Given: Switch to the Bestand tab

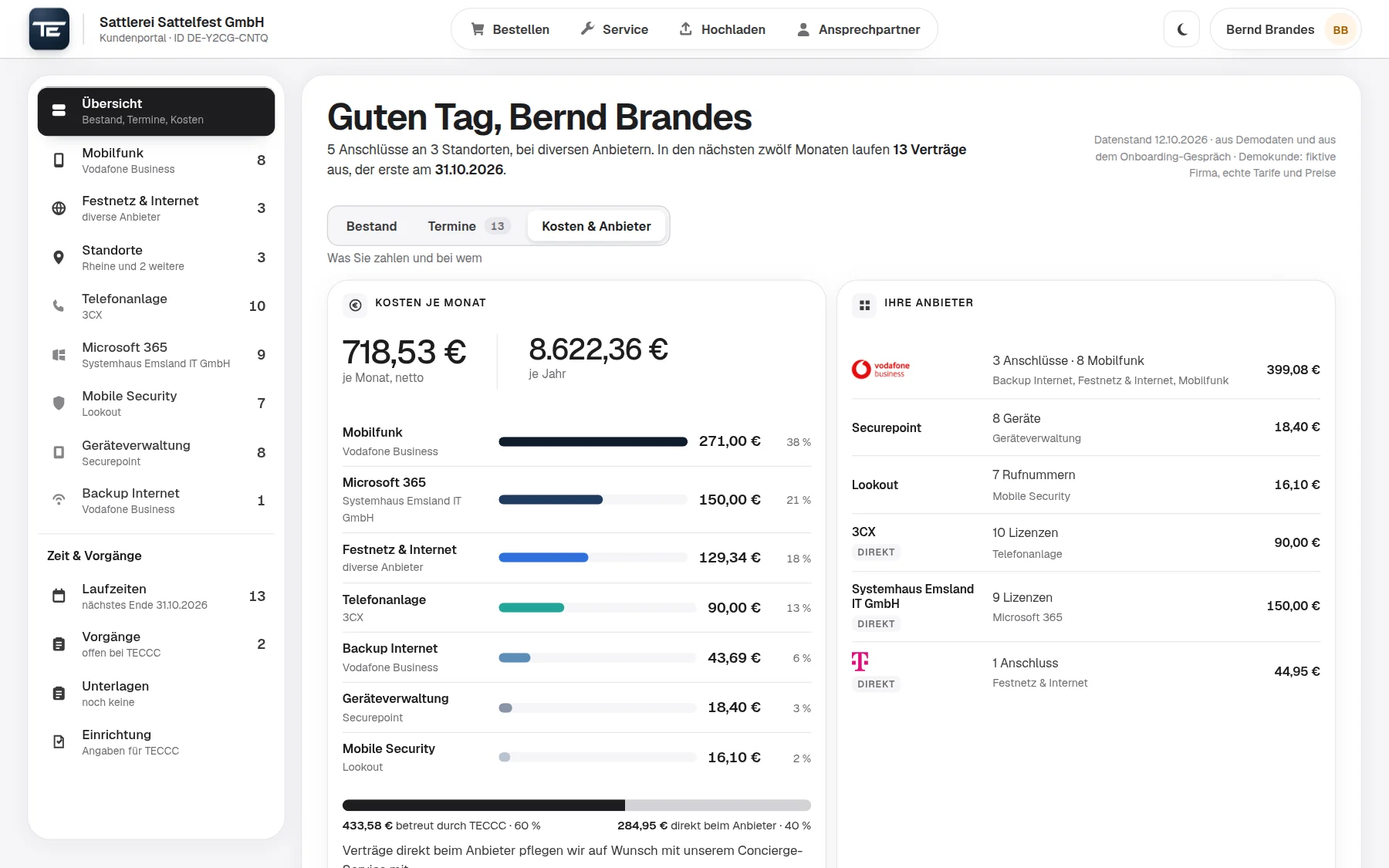Looking at the screenshot, I should [371, 226].
